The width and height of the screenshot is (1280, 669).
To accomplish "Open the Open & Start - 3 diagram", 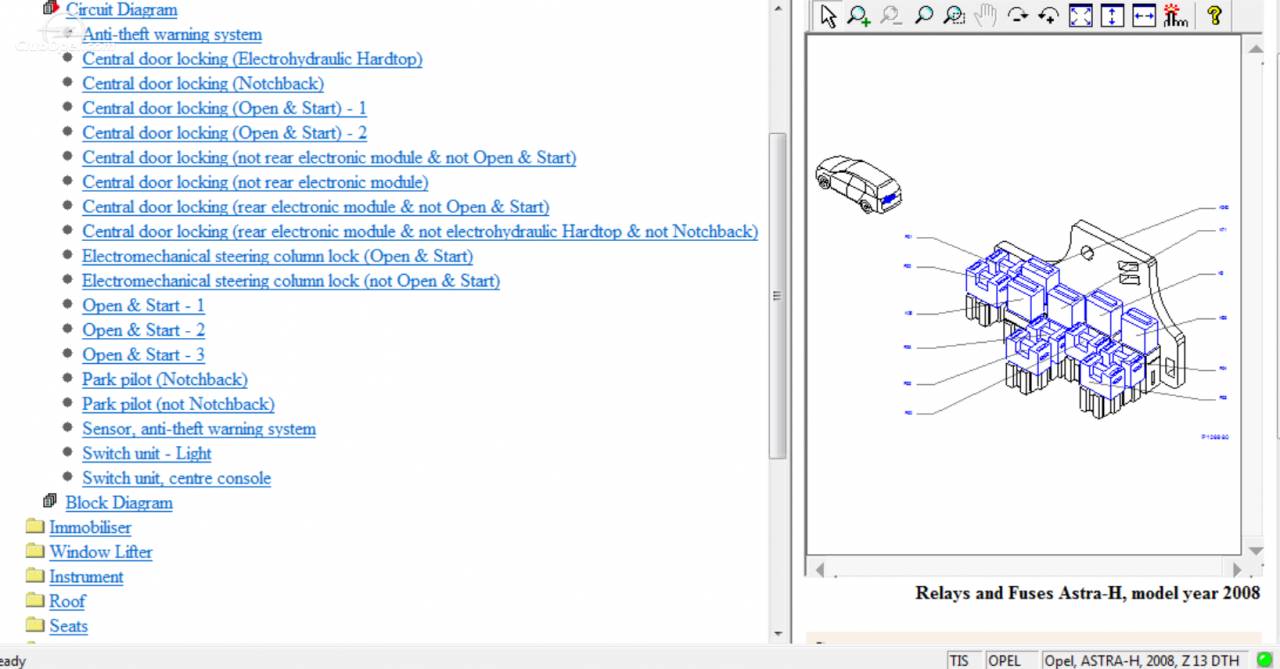I will coord(143,355).
